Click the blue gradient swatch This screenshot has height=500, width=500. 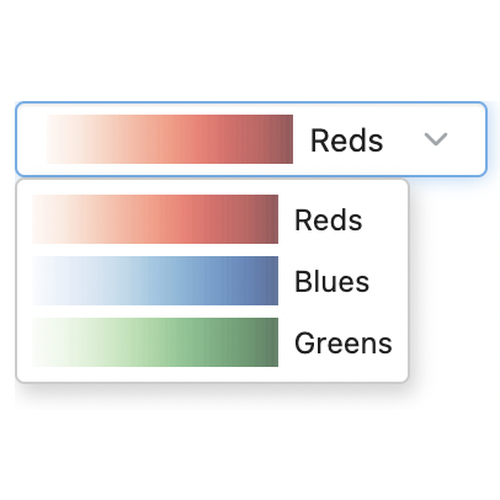[x=155, y=281]
